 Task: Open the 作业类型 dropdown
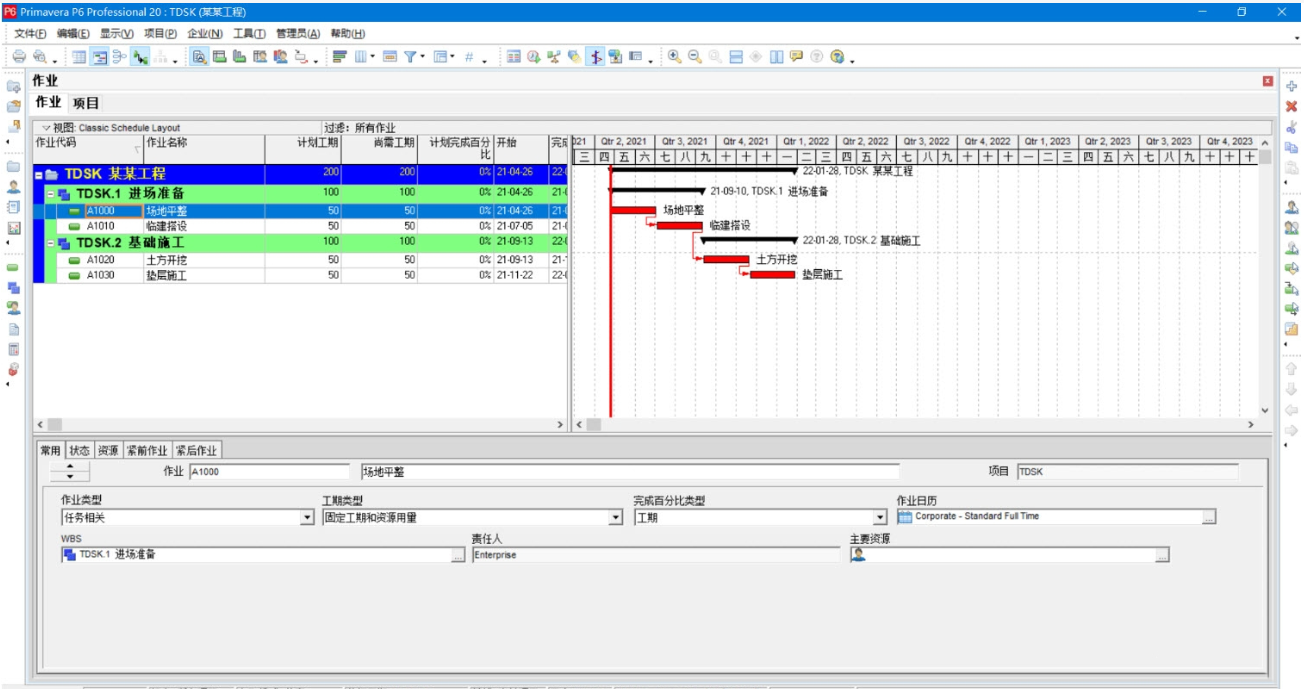click(307, 518)
